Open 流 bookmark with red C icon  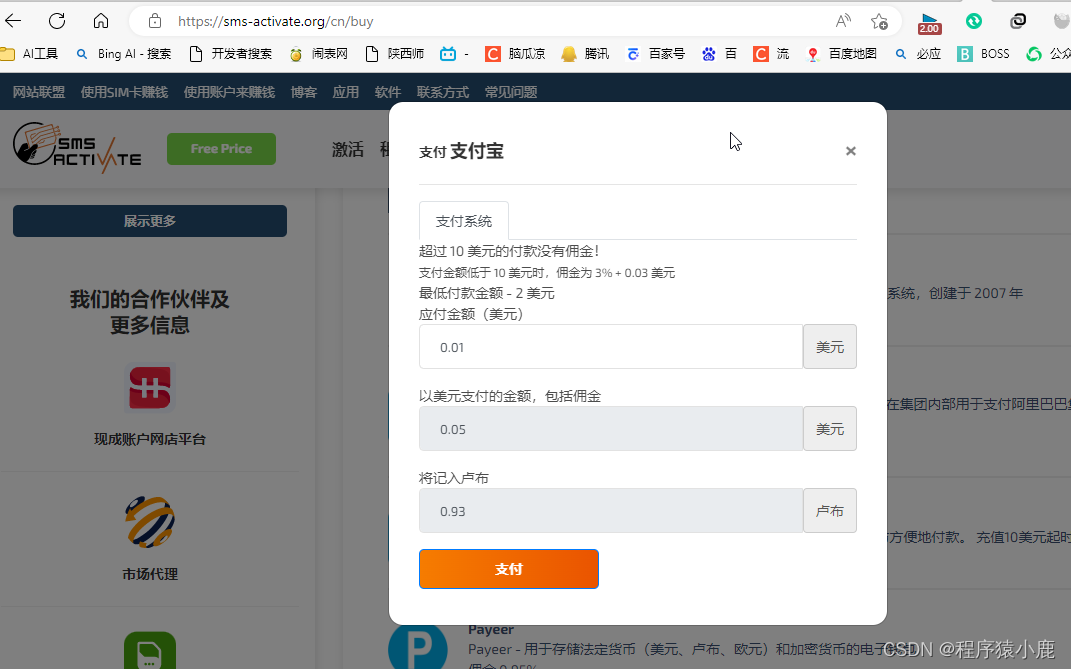click(x=771, y=54)
